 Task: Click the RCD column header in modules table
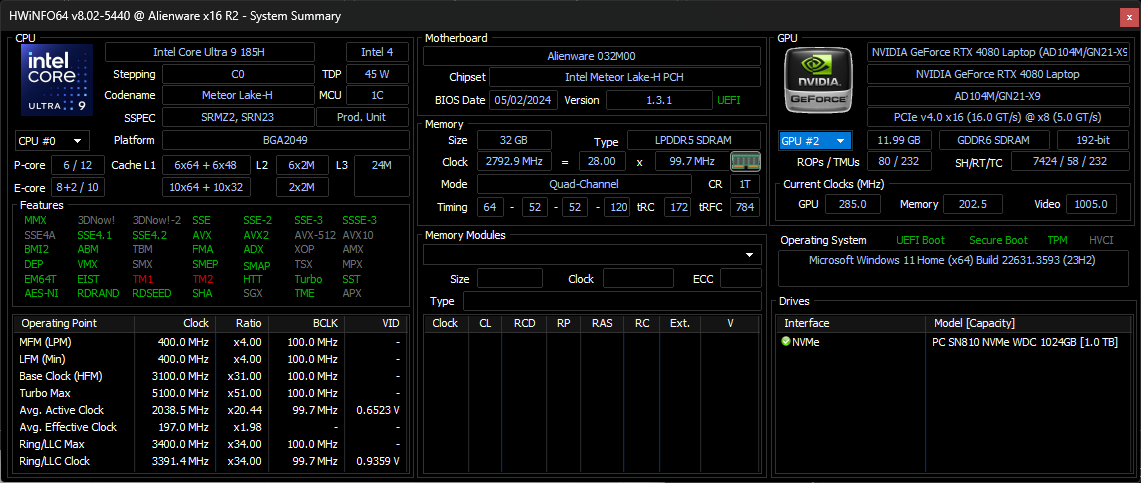(x=524, y=323)
